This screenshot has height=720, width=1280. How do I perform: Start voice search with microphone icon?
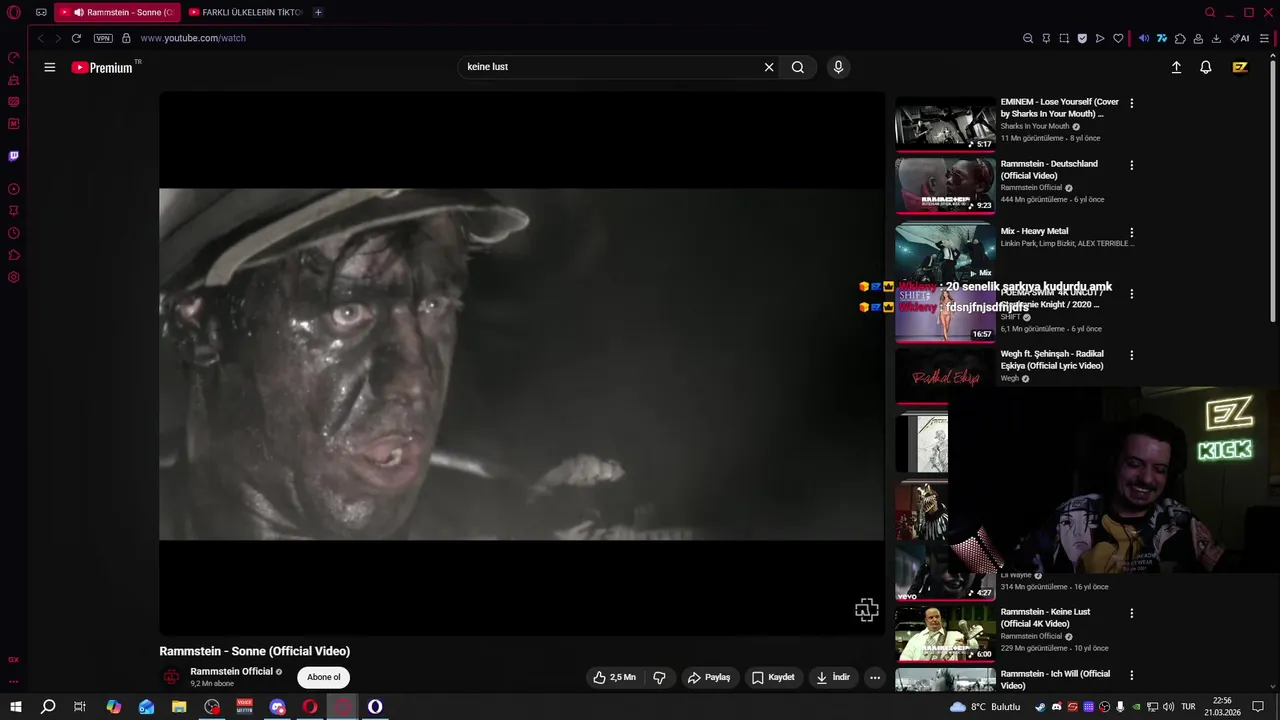838,67
